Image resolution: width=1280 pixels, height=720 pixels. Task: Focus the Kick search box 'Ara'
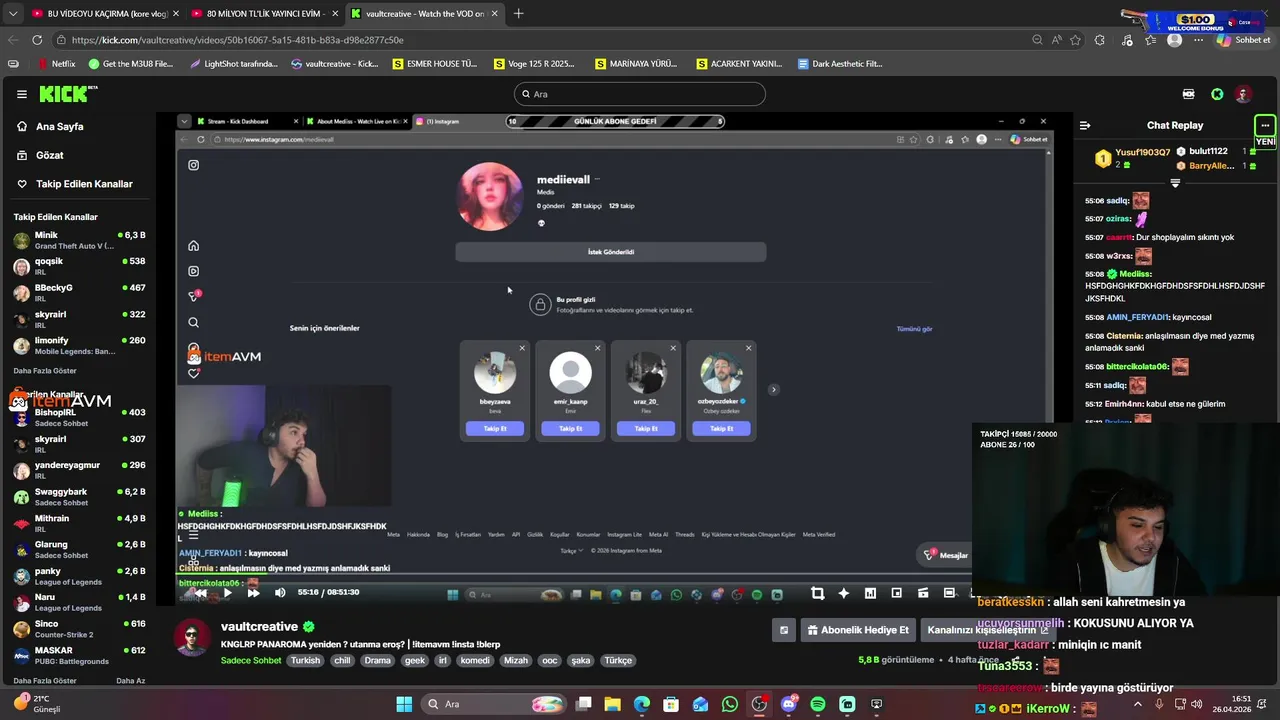click(640, 94)
